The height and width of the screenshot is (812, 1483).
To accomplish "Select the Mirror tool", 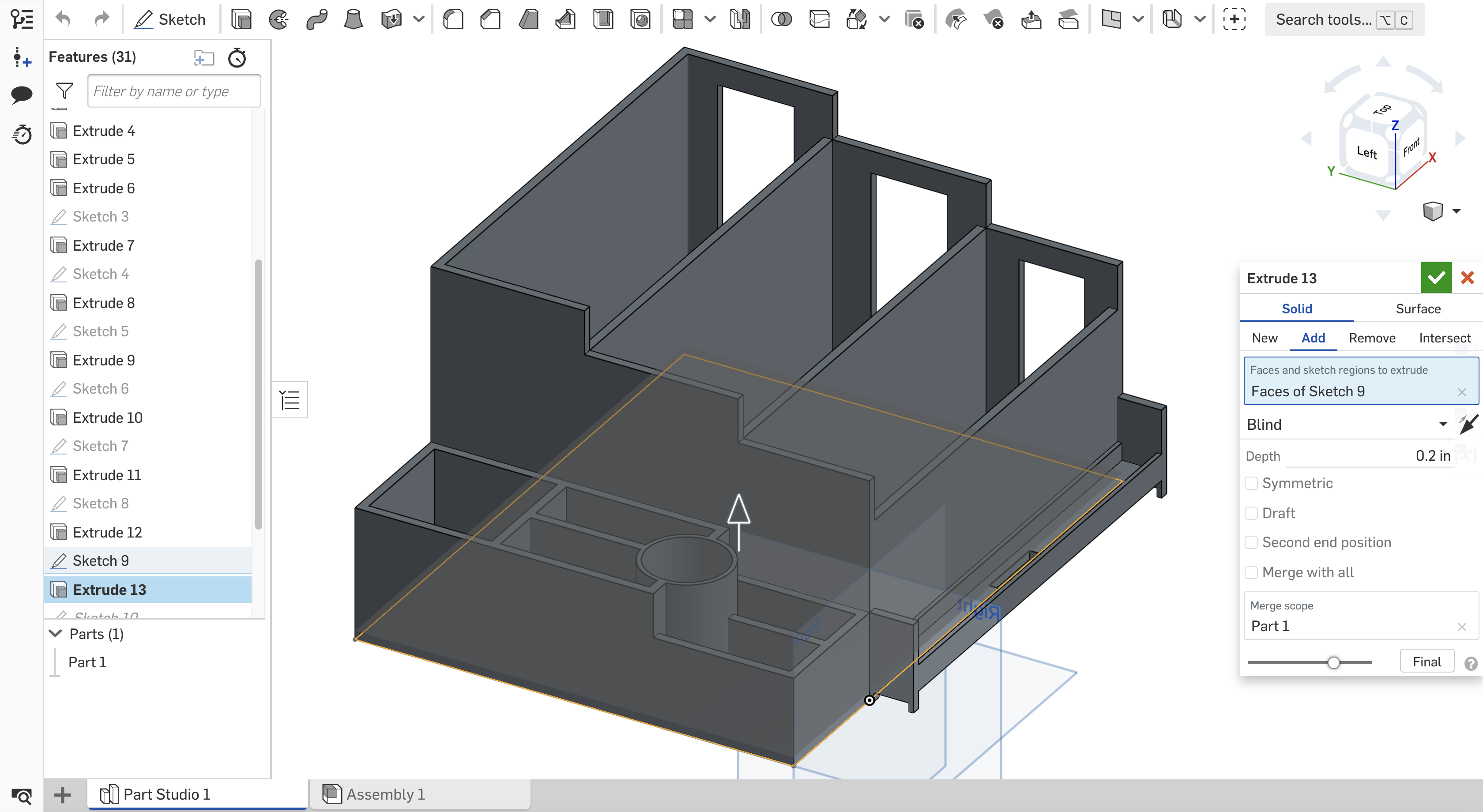I will point(740,19).
